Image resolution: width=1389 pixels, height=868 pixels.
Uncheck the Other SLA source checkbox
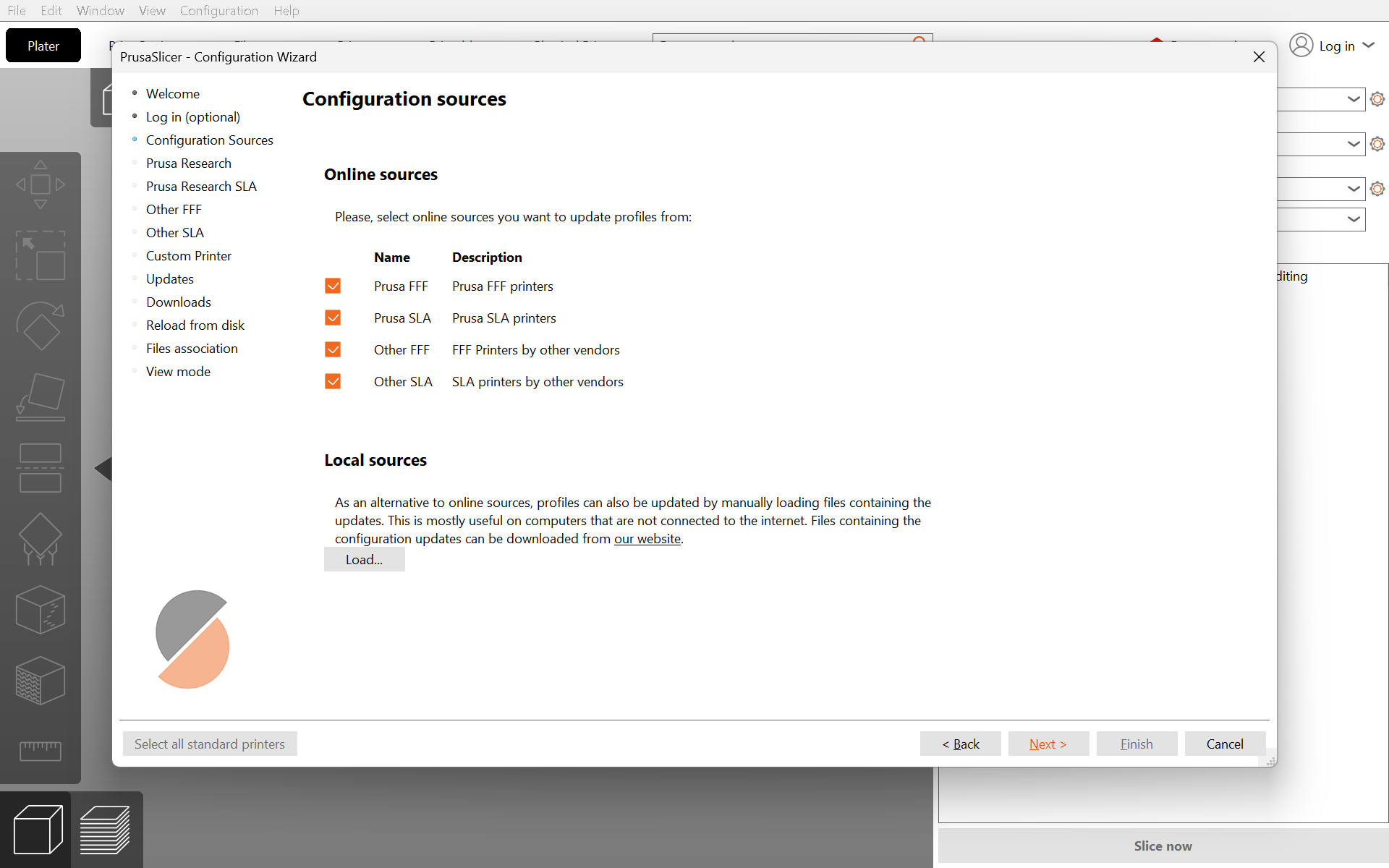(x=333, y=381)
